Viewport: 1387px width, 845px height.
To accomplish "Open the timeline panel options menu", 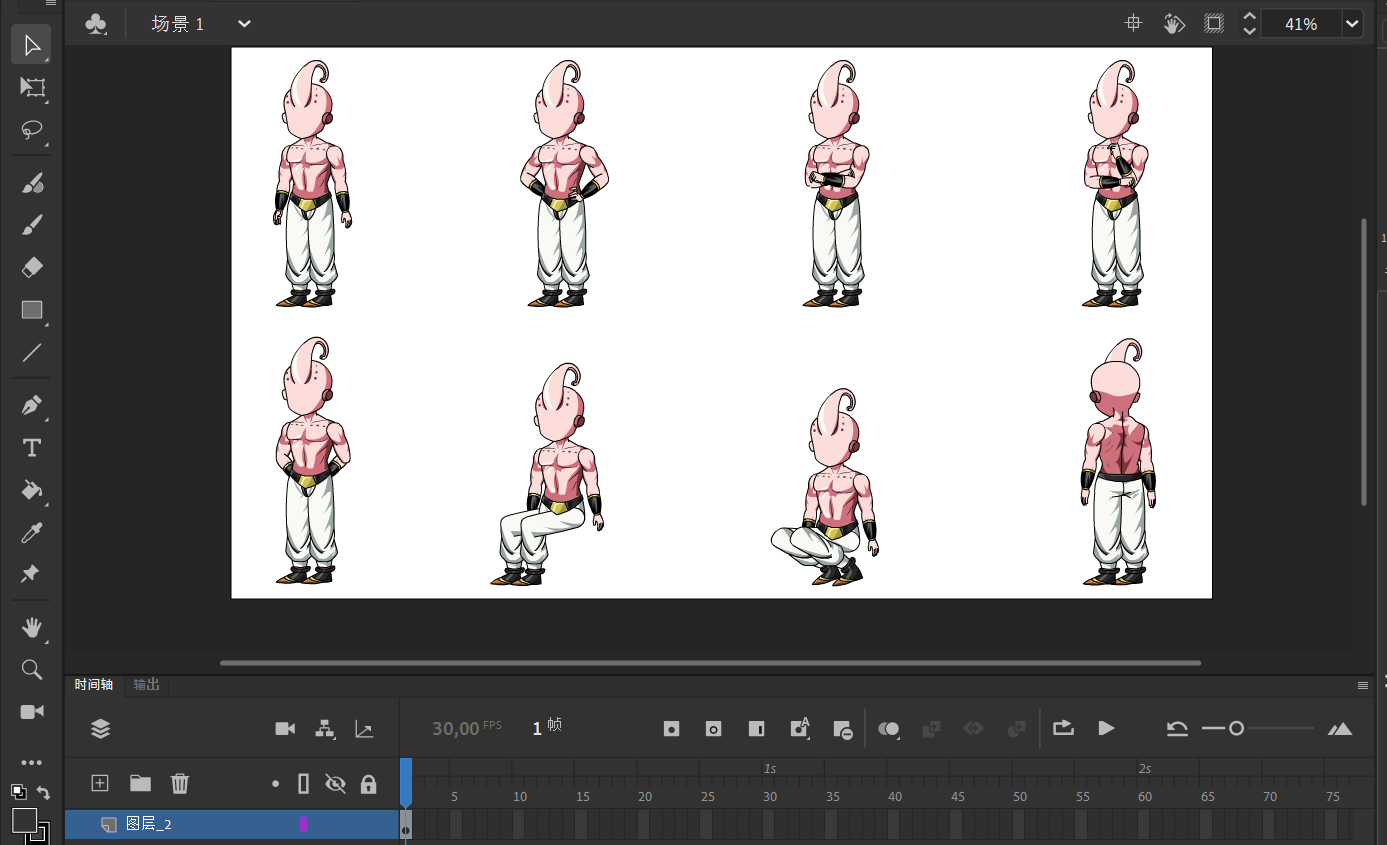I will [x=1363, y=685].
